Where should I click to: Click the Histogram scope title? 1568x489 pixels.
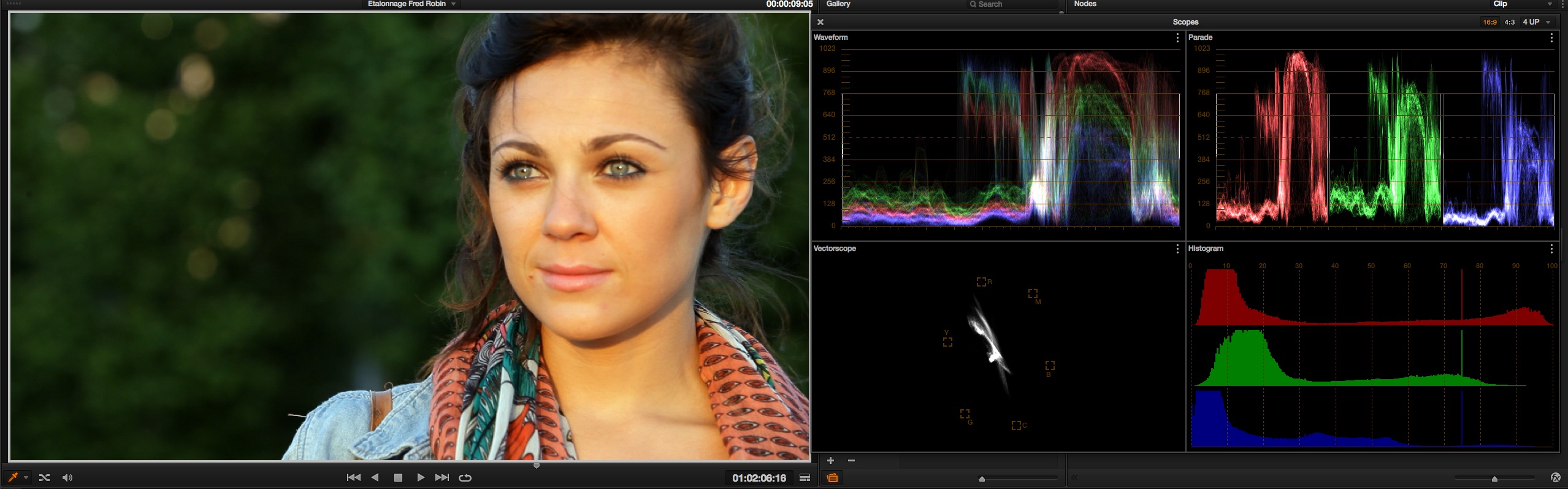(1206, 248)
